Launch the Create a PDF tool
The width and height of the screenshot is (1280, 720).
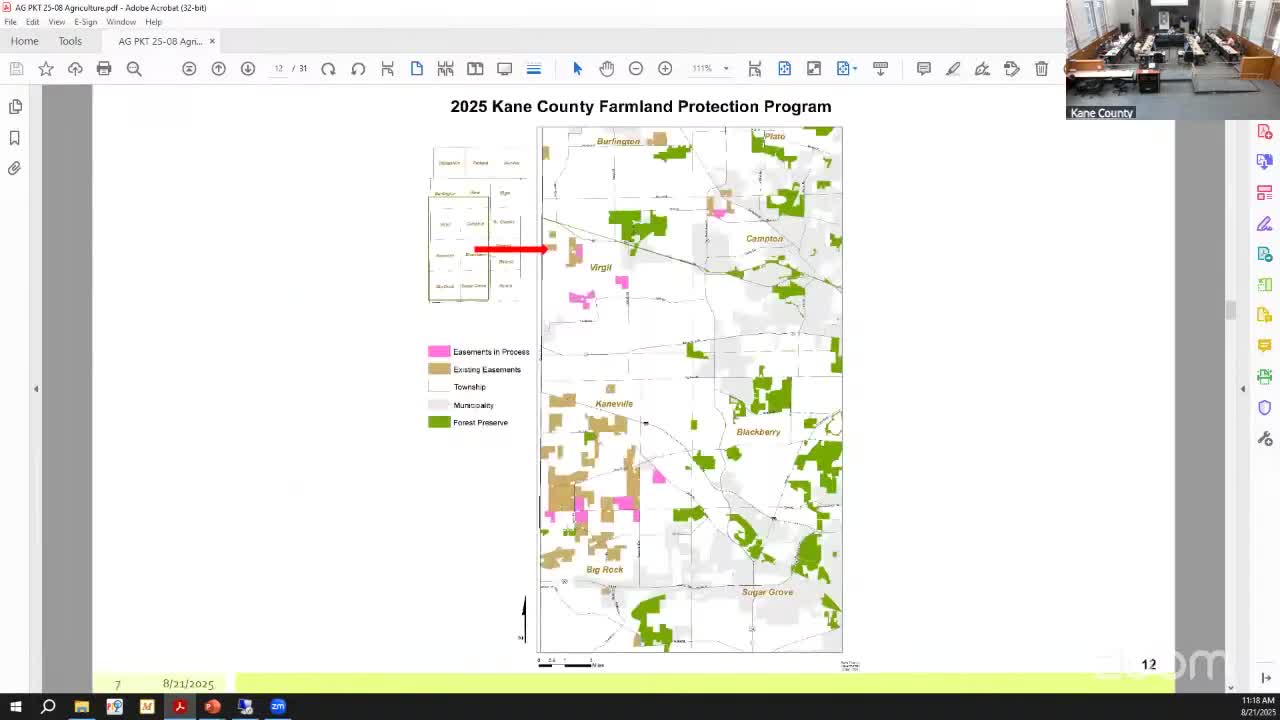[1264, 131]
